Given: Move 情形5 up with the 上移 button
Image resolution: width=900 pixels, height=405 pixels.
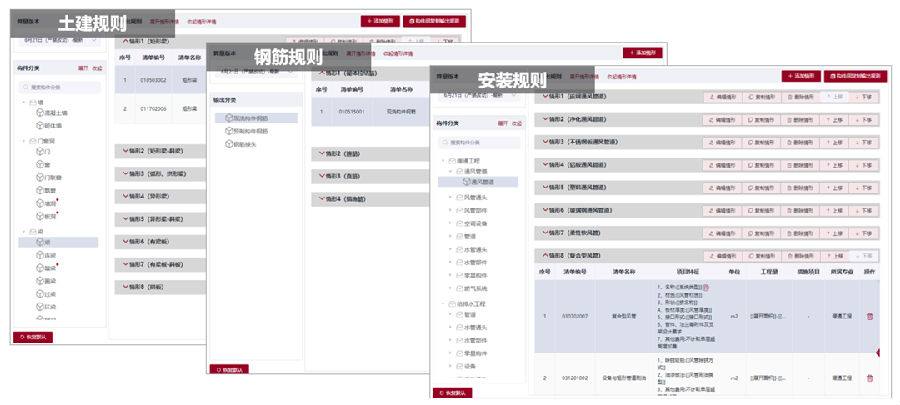Looking at the screenshot, I should pos(834,187).
